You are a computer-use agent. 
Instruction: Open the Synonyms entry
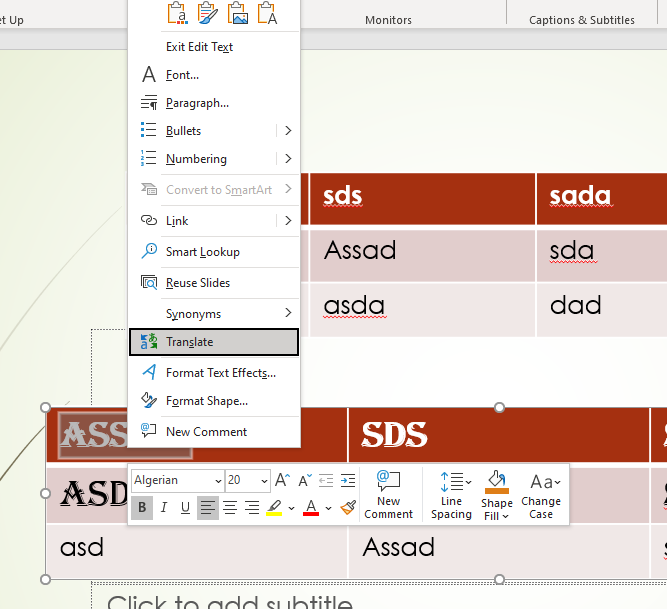[x=214, y=314]
